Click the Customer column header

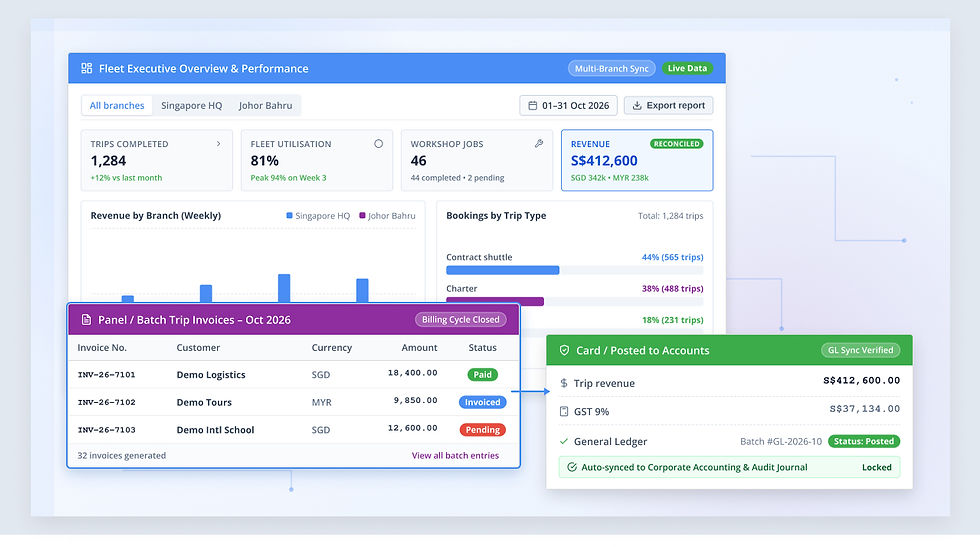coord(198,348)
